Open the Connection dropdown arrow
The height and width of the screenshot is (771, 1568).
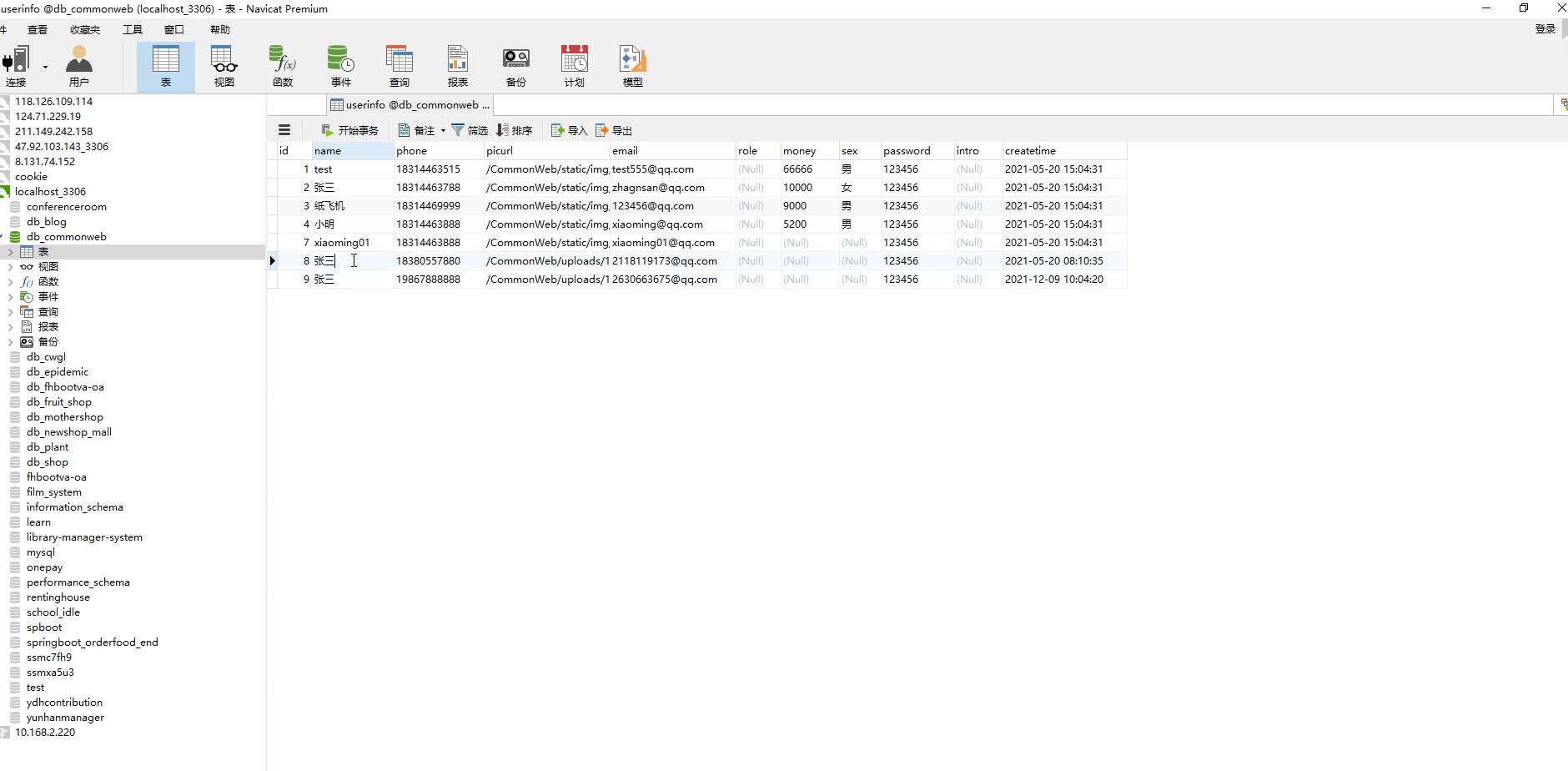click(x=45, y=67)
